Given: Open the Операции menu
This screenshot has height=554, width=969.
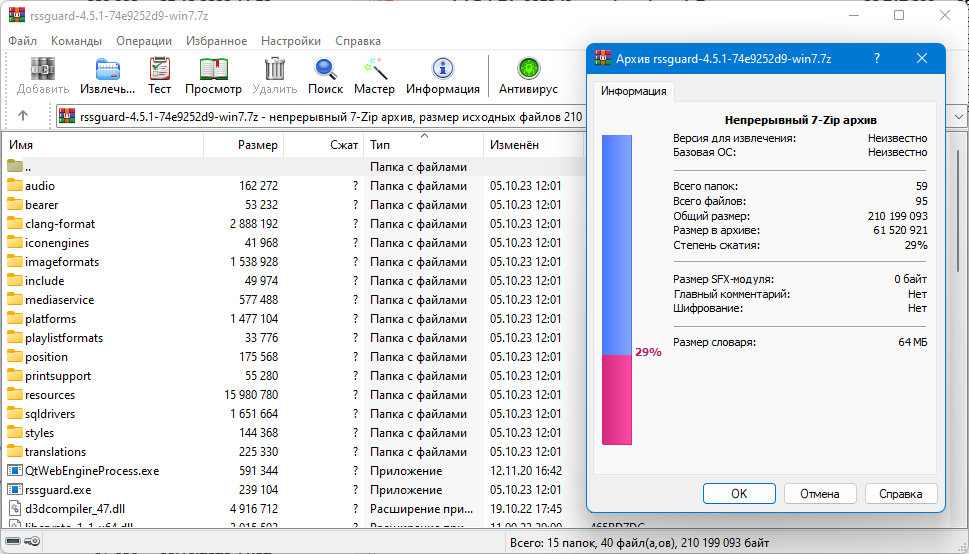Looking at the screenshot, I should pos(144,41).
